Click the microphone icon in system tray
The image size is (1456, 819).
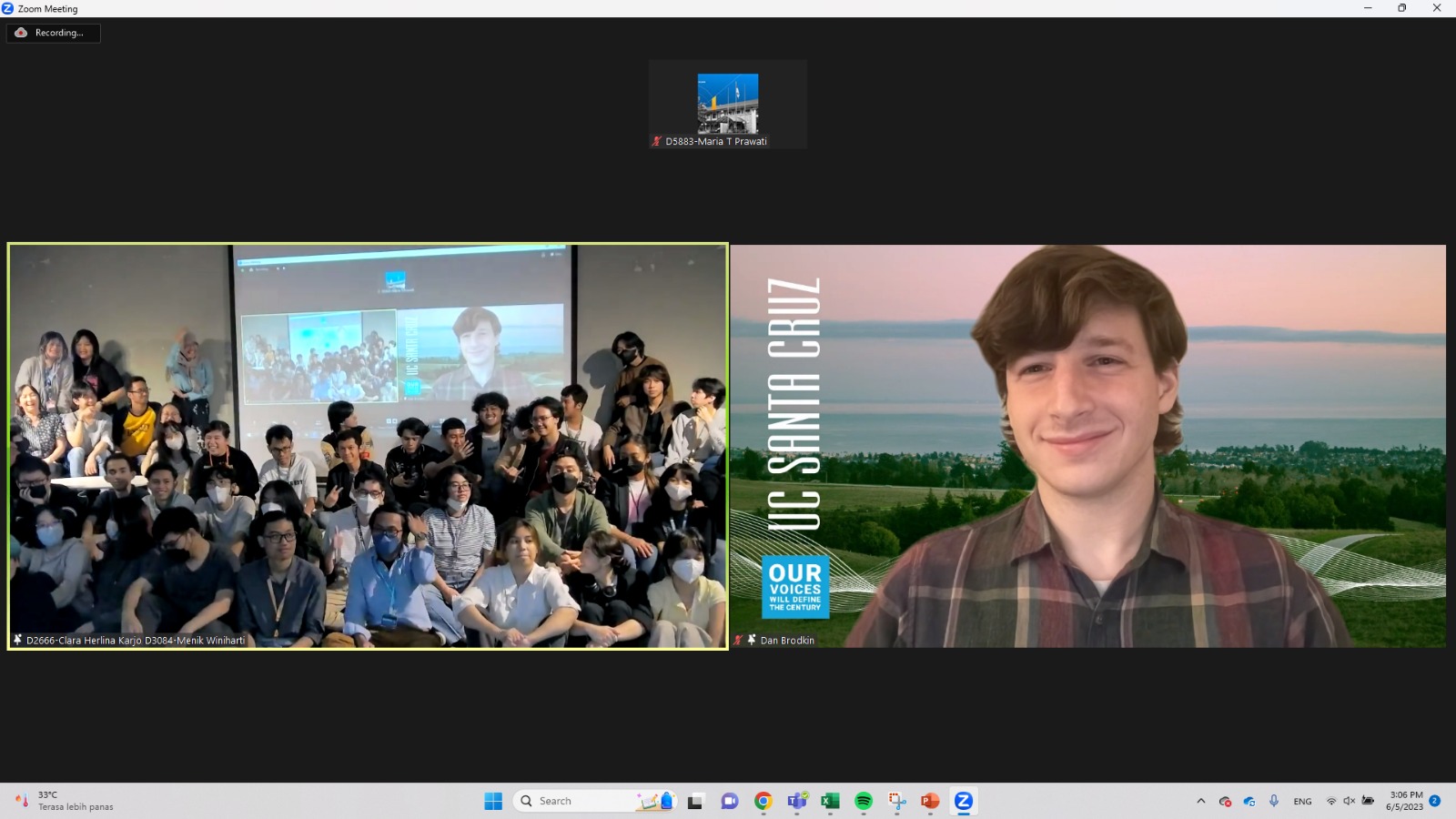coord(1274,801)
